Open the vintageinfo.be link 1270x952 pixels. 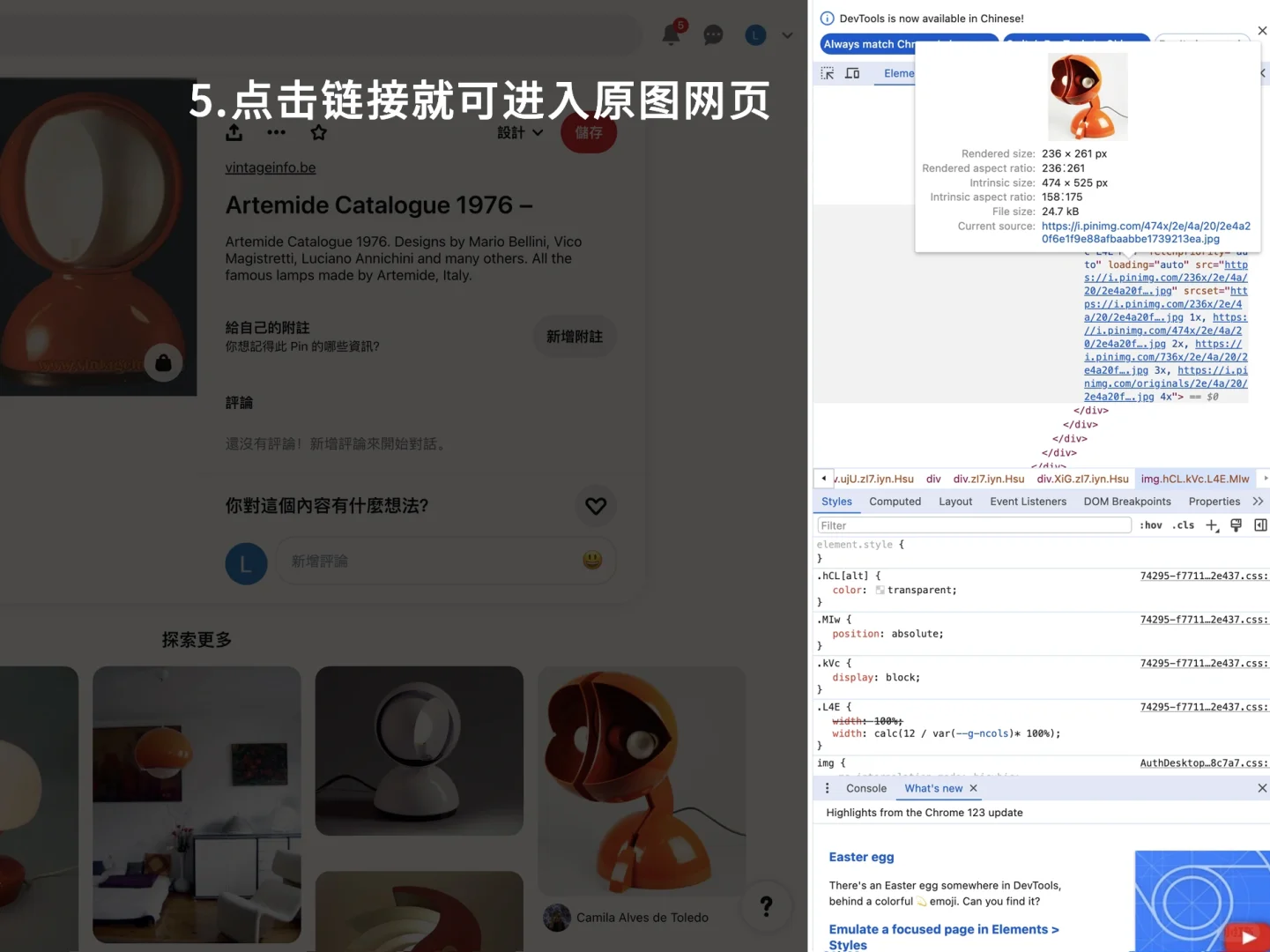(x=270, y=167)
